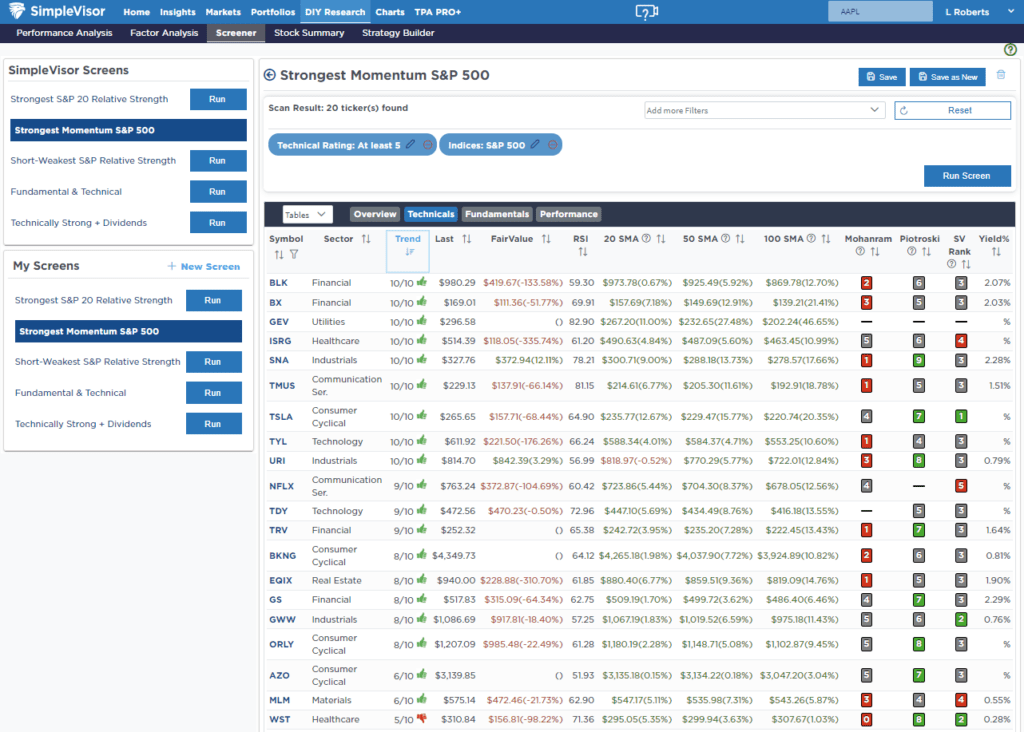Open the Add more Filters dropdown
The height and width of the screenshot is (732, 1024).
[x=763, y=110]
